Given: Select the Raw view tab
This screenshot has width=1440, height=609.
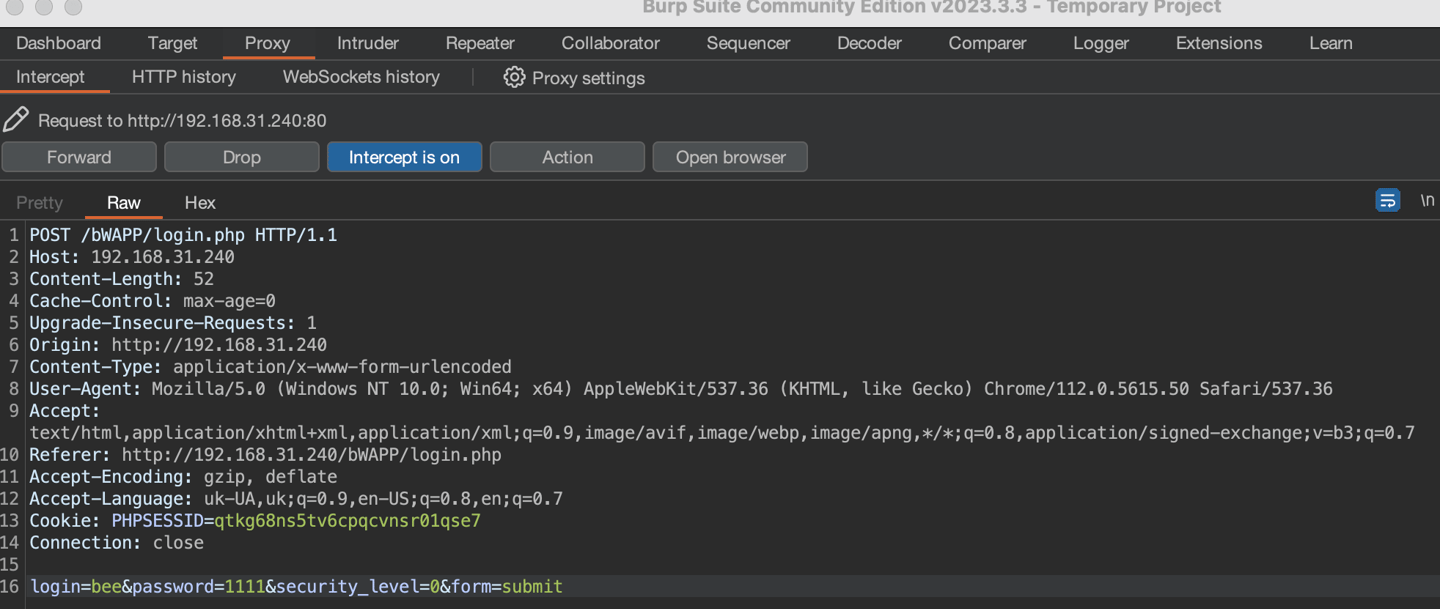Looking at the screenshot, I should click(124, 202).
